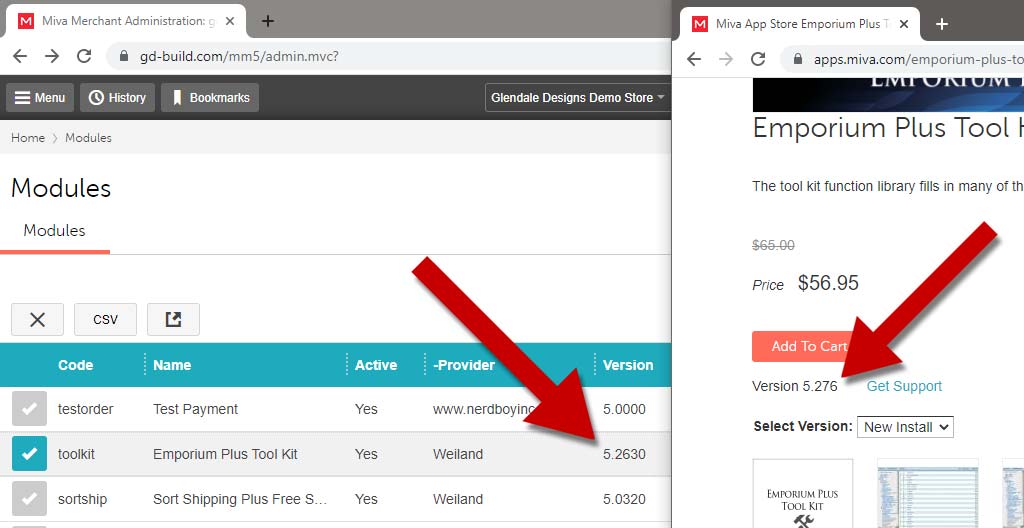Viewport: 1024px width, 528px height.
Task: Click version 5.0320 cell
Action: pos(624,499)
